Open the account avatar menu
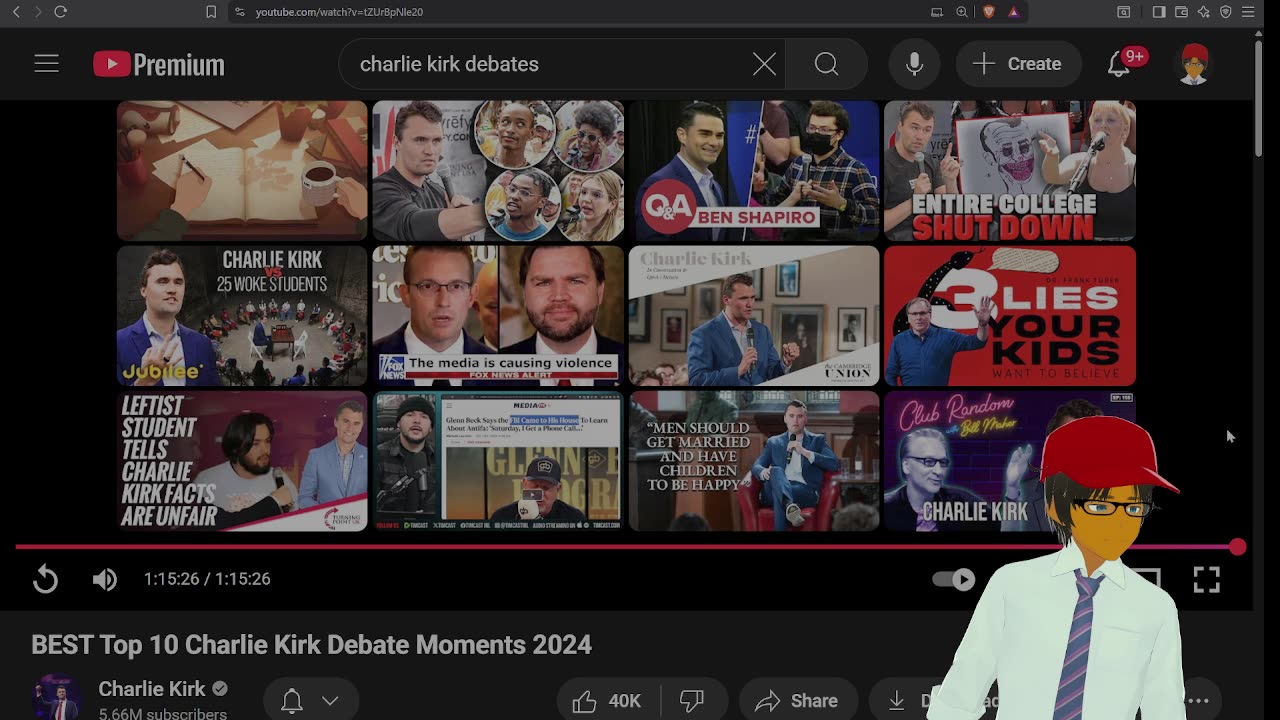 (x=1194, y=64)
